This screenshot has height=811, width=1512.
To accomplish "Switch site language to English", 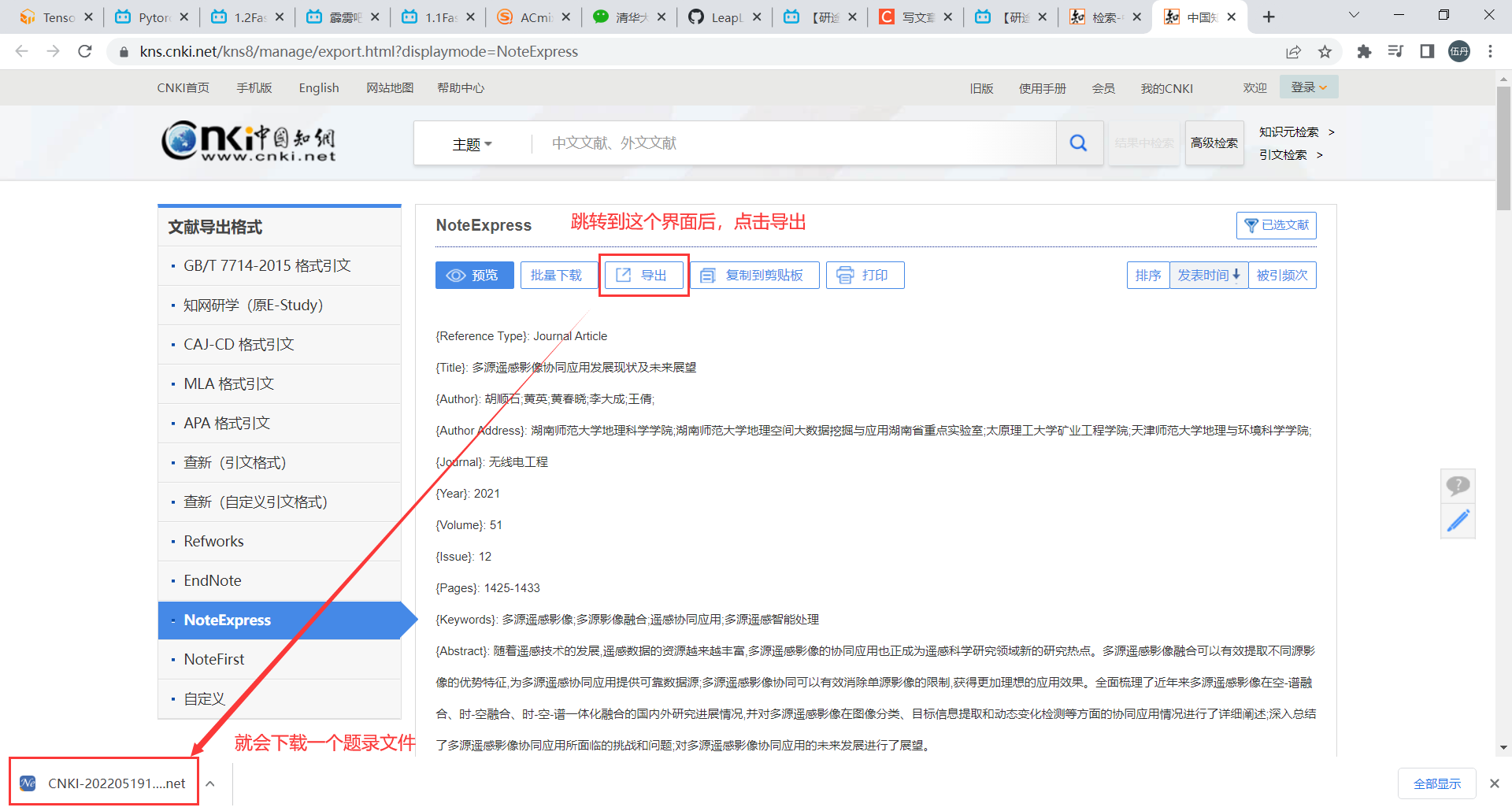I will [x=318, y=87].
